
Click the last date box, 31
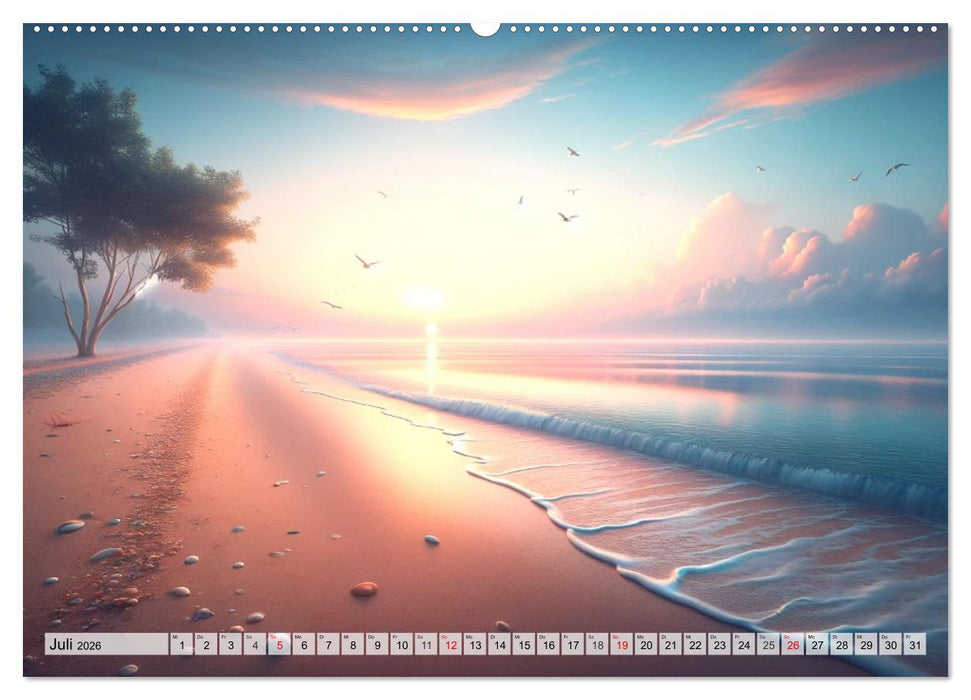click(x=915, y=644)
